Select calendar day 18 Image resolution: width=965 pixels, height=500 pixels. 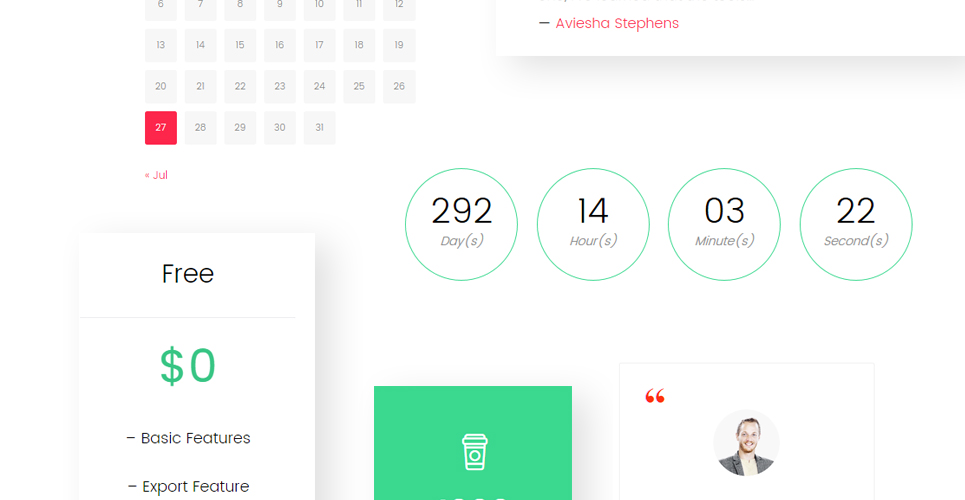pos(359,45)
